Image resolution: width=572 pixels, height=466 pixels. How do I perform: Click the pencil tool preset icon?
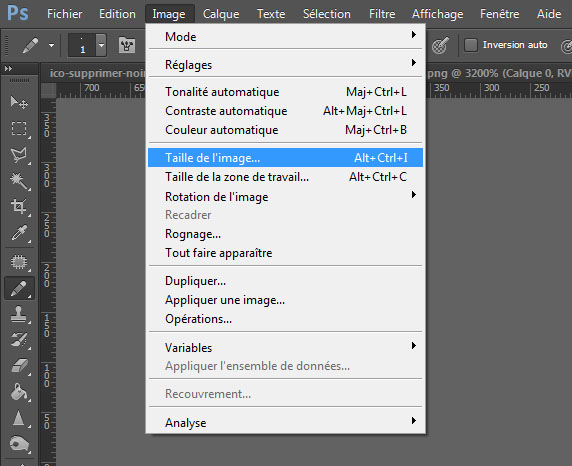tap(30, 46)
